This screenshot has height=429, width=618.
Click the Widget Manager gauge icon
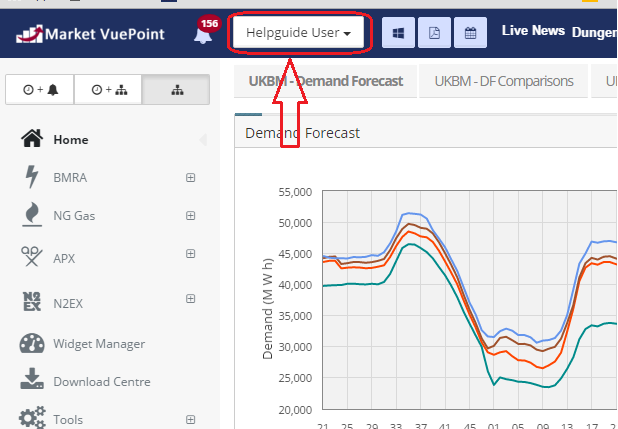click(32, 343)
